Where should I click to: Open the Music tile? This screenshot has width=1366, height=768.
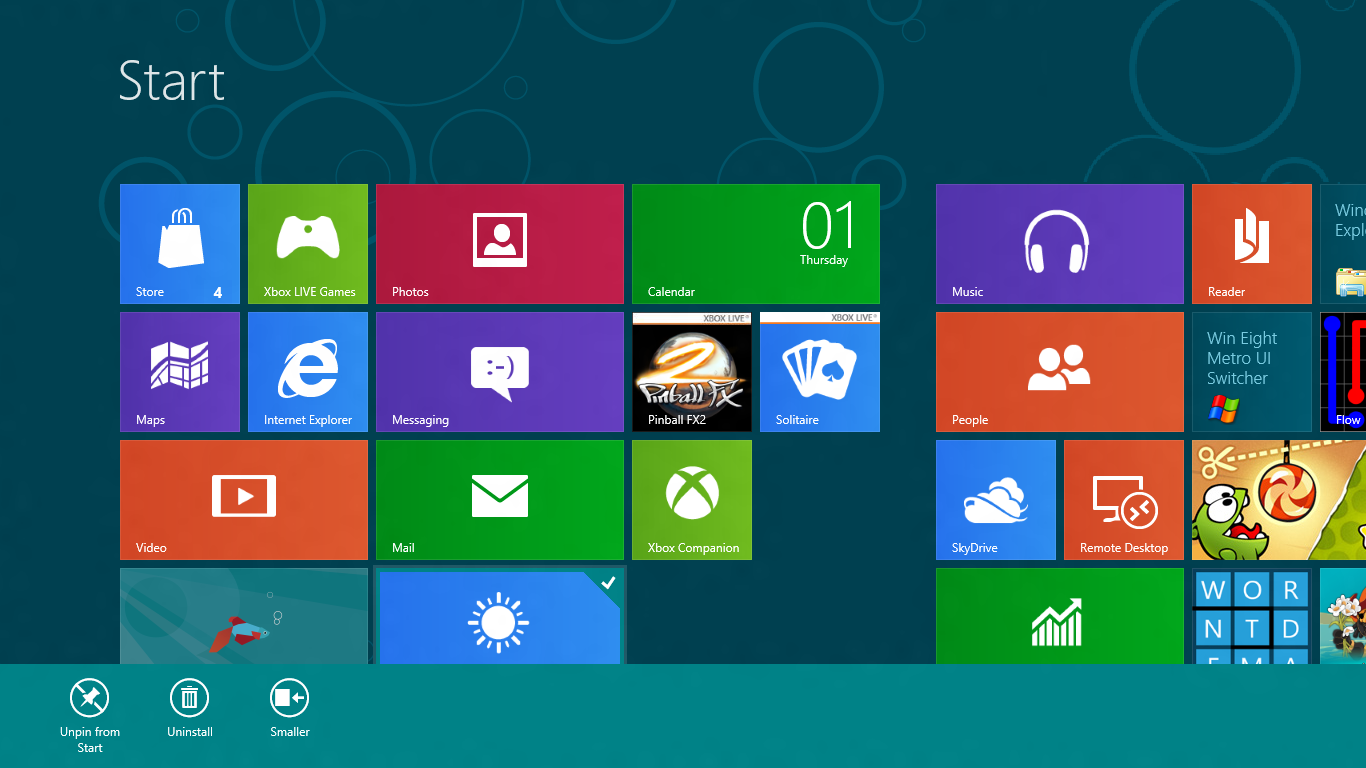pos(1060,244)
